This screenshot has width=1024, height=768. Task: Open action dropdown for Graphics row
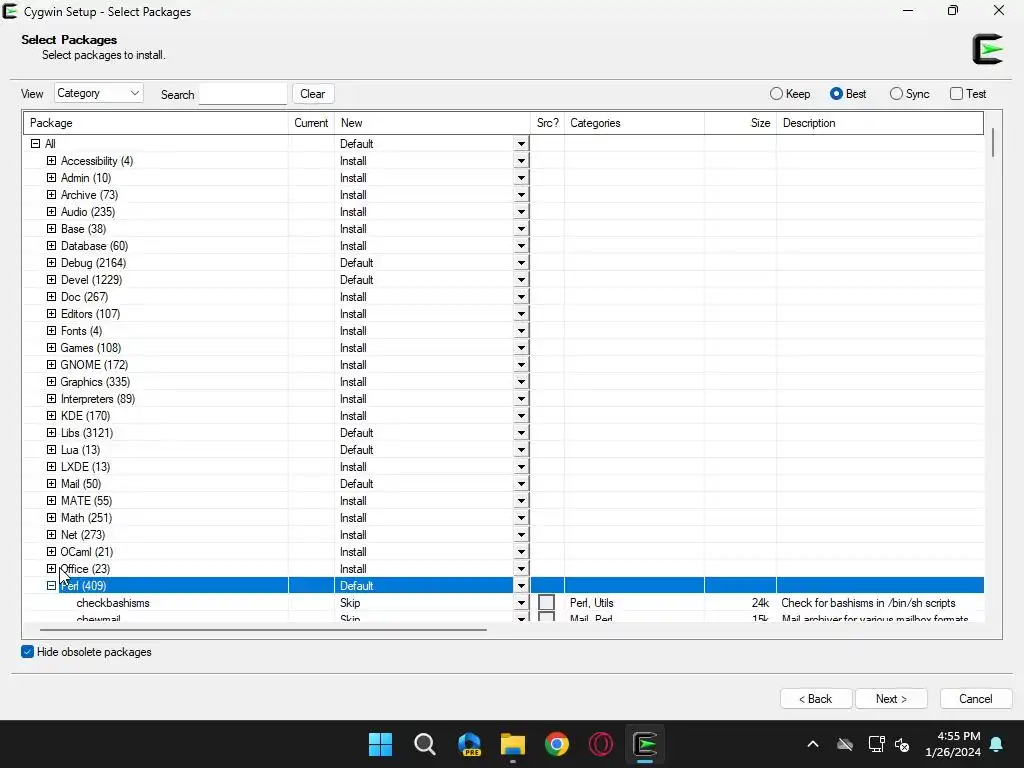pyautogui.click(x=520, y=382)
